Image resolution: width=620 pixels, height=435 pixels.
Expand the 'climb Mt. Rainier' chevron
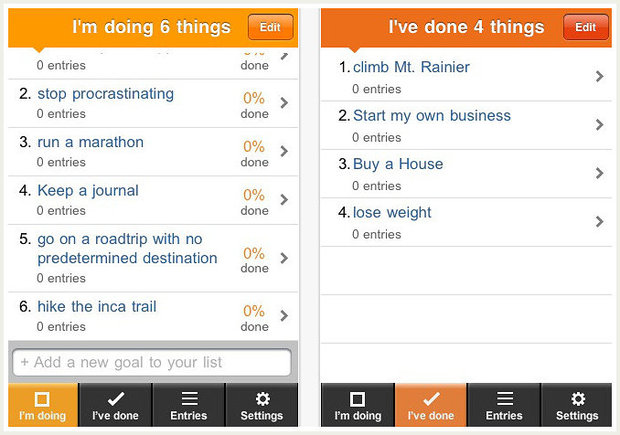[x=599, y=76]
